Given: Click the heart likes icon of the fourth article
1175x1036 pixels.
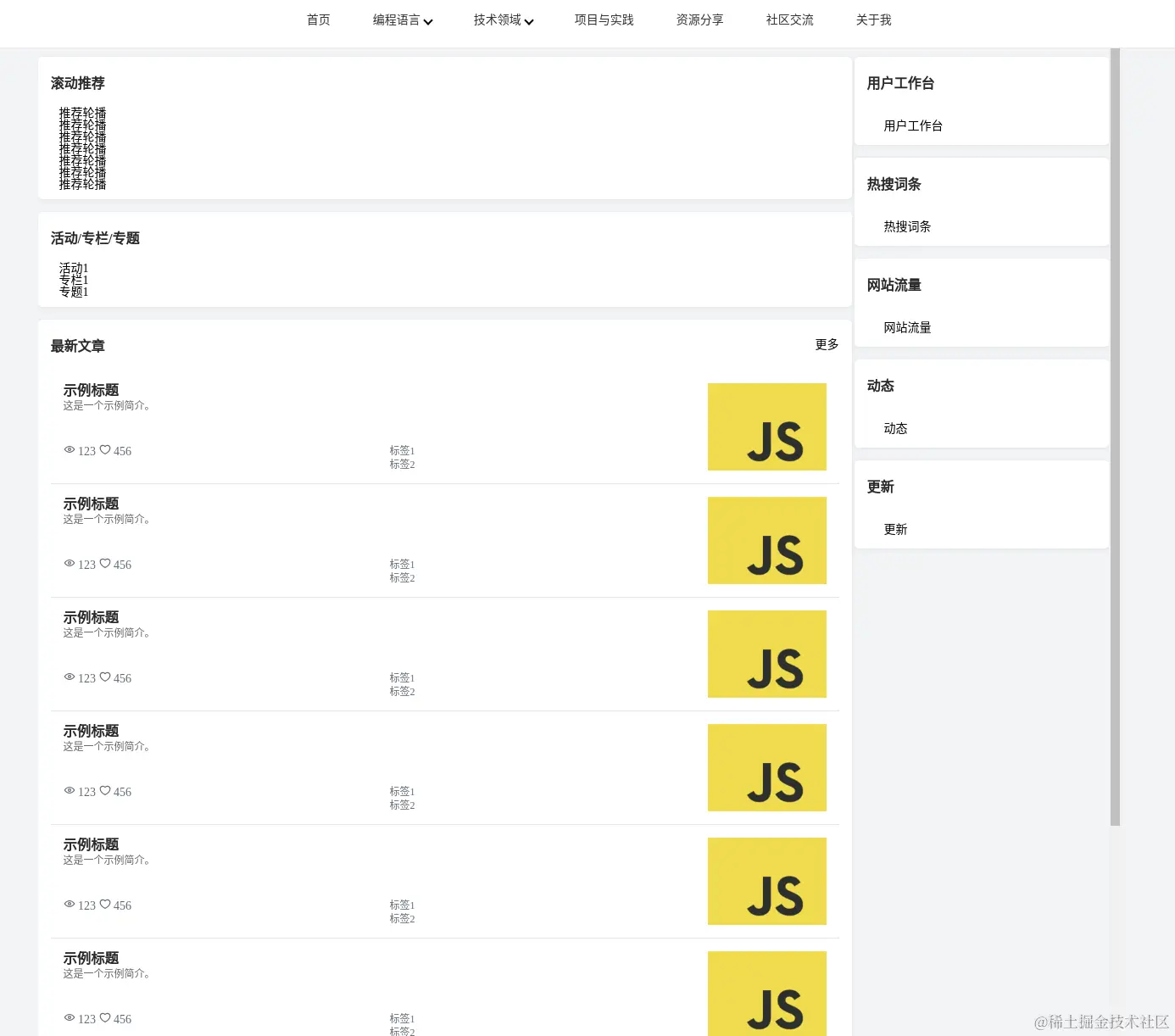Looking at the screenshot, I should [x=105, y=791].
